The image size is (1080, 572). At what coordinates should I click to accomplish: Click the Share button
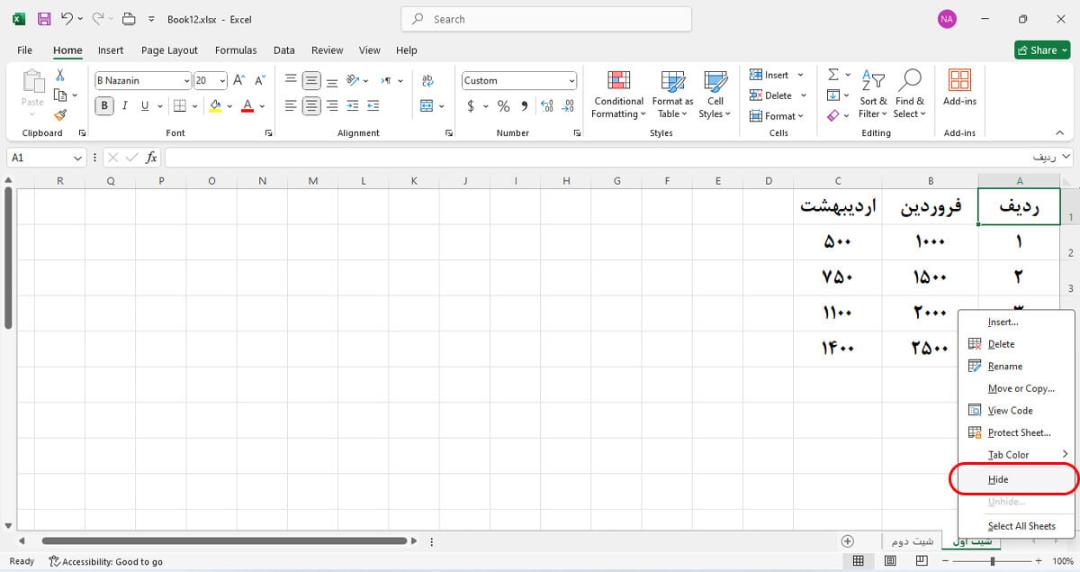pyautogui.click(x=1042, y=50)
